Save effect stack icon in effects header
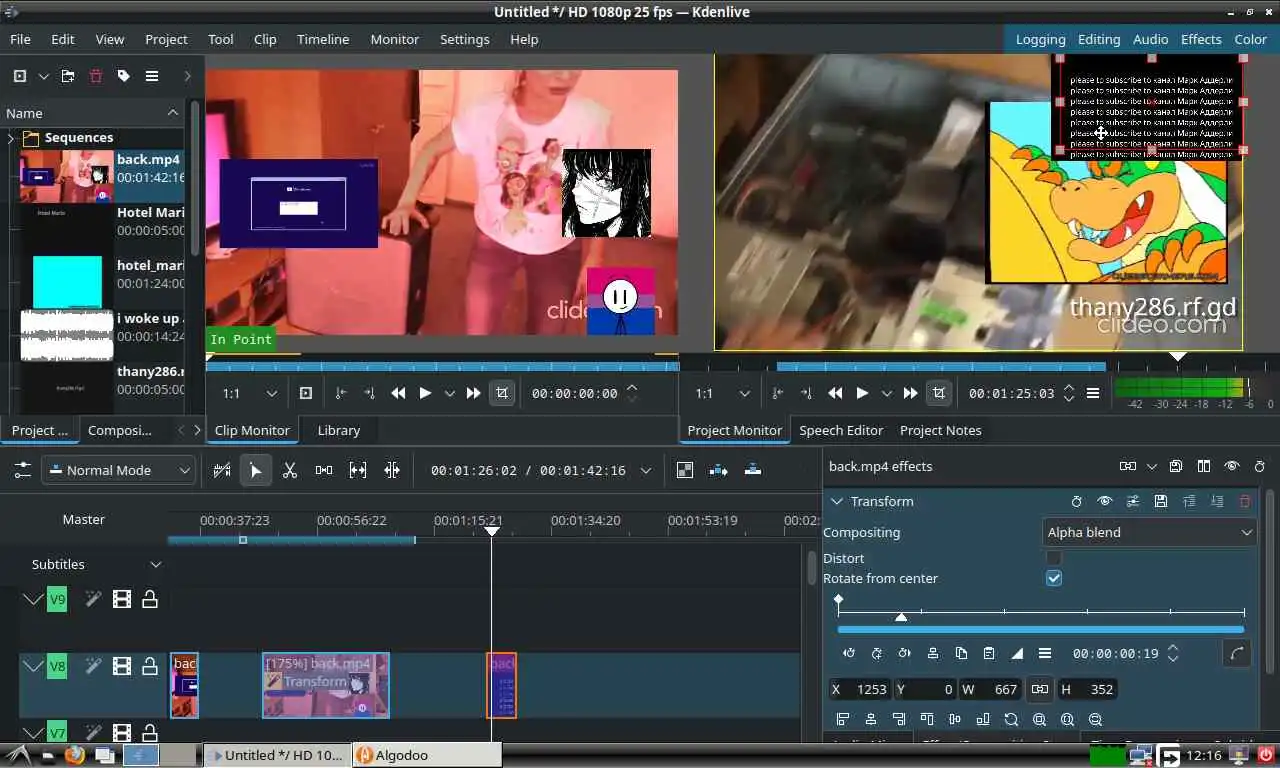1280x768 pixels. (x=1176, y=466)
